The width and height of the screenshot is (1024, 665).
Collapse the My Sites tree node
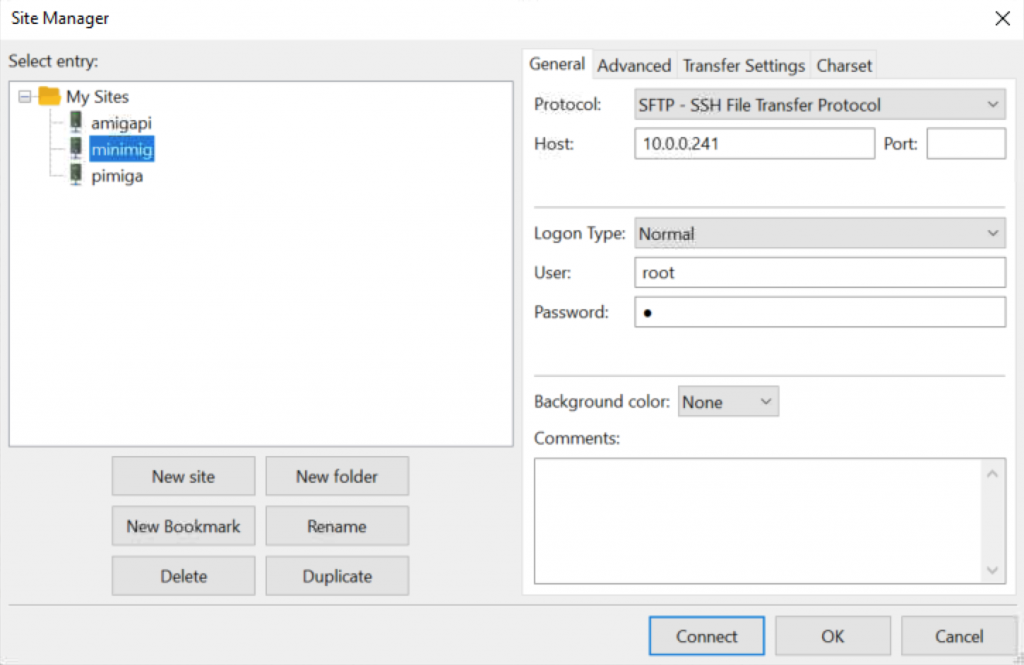pyautogui.click(x=25, y=97)
